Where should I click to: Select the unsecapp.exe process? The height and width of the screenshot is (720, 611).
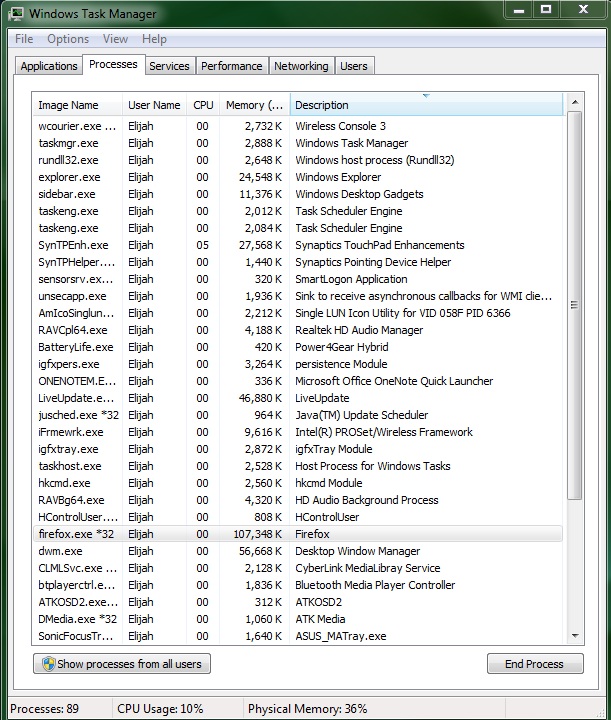coord(297,296)
